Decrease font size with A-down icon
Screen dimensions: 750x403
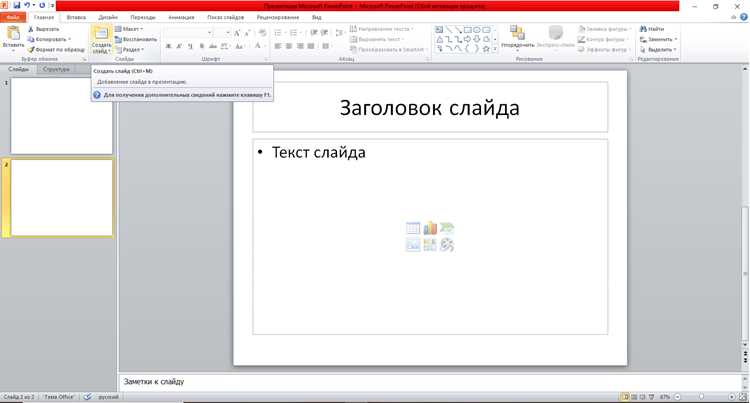click(247, 33)
